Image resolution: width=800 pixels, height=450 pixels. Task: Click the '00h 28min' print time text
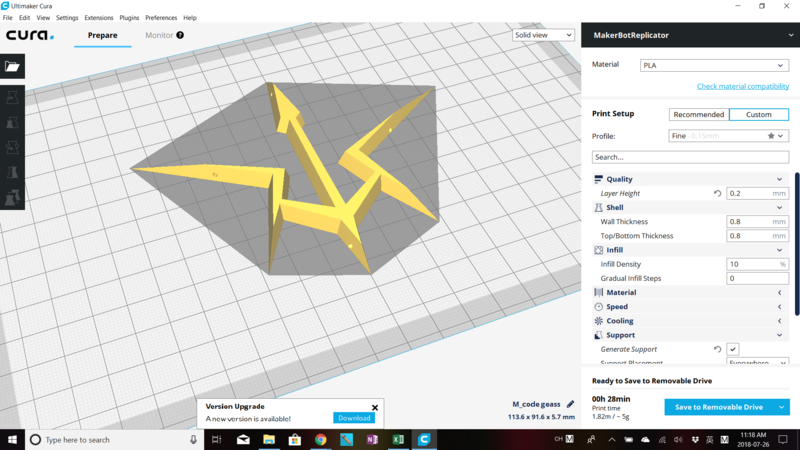(611, 399)
